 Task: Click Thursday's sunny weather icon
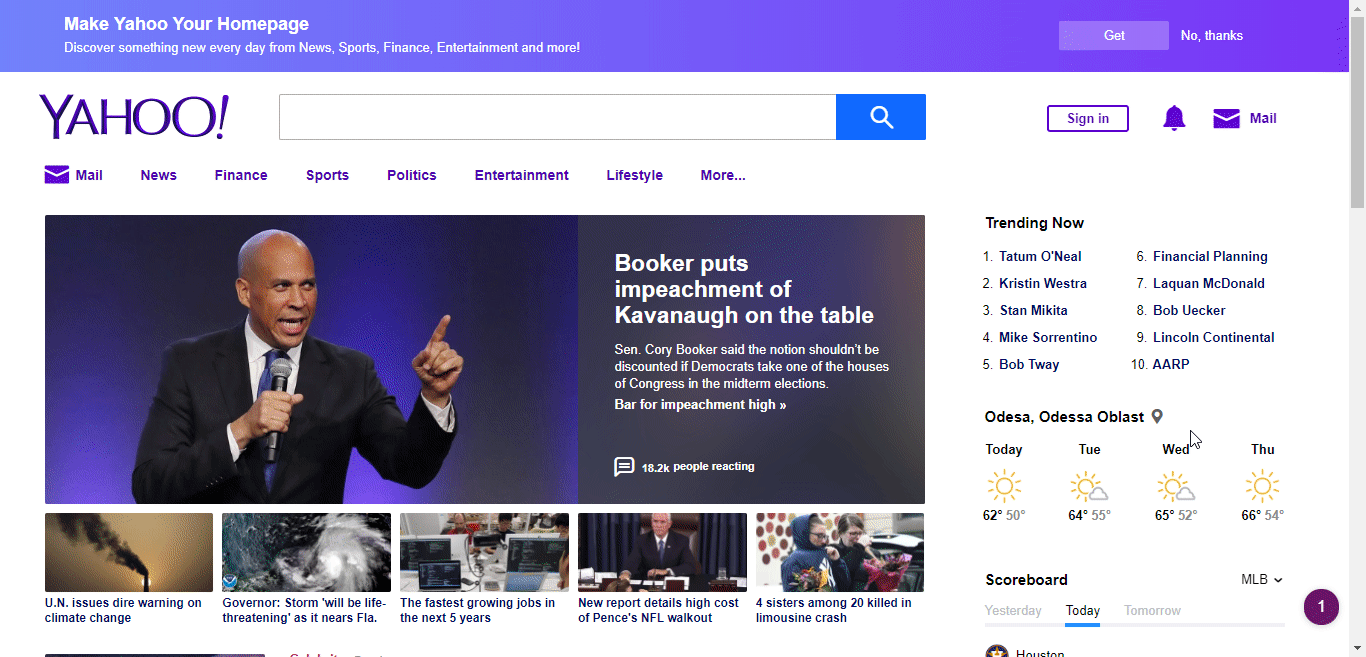(x=1262, y=487)
